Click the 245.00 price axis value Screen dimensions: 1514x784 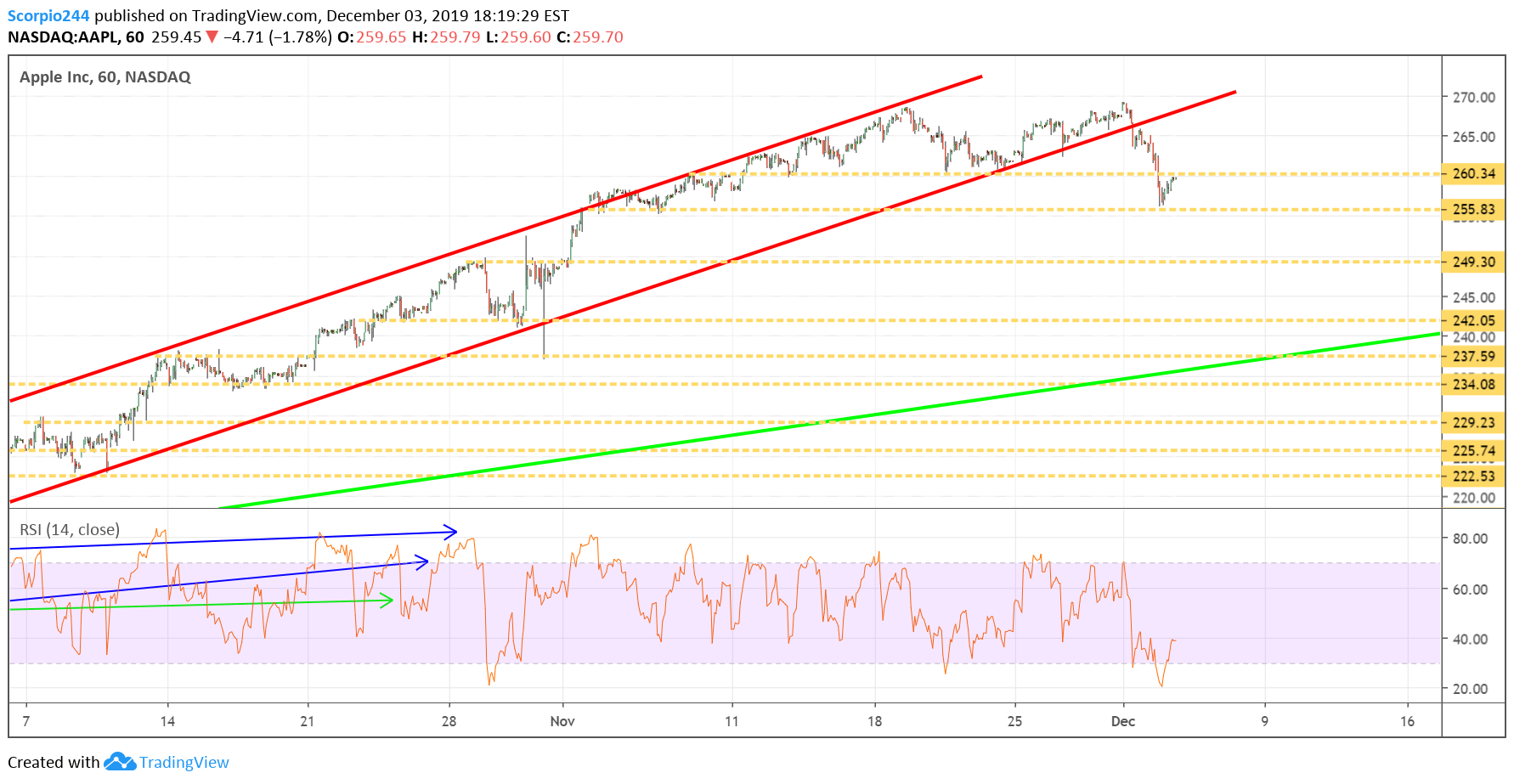pyautogui.click(x=1474, y=297)
